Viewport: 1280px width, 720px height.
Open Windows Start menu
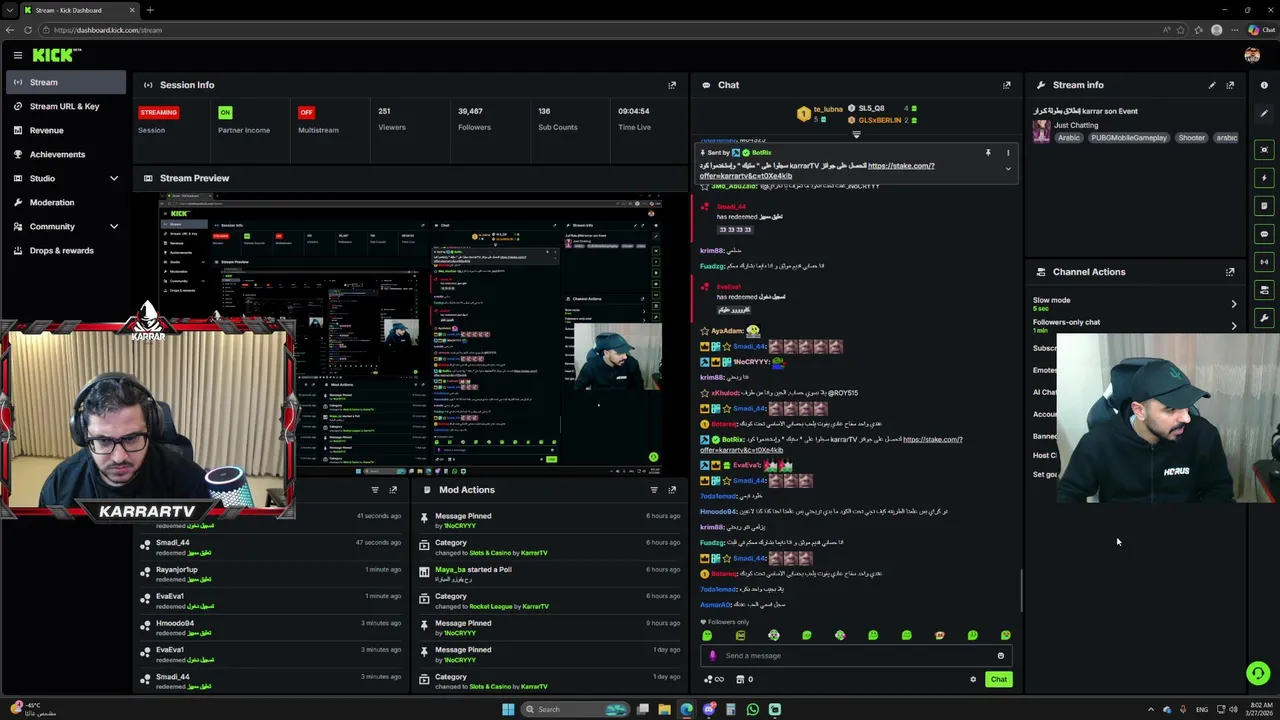508,710
